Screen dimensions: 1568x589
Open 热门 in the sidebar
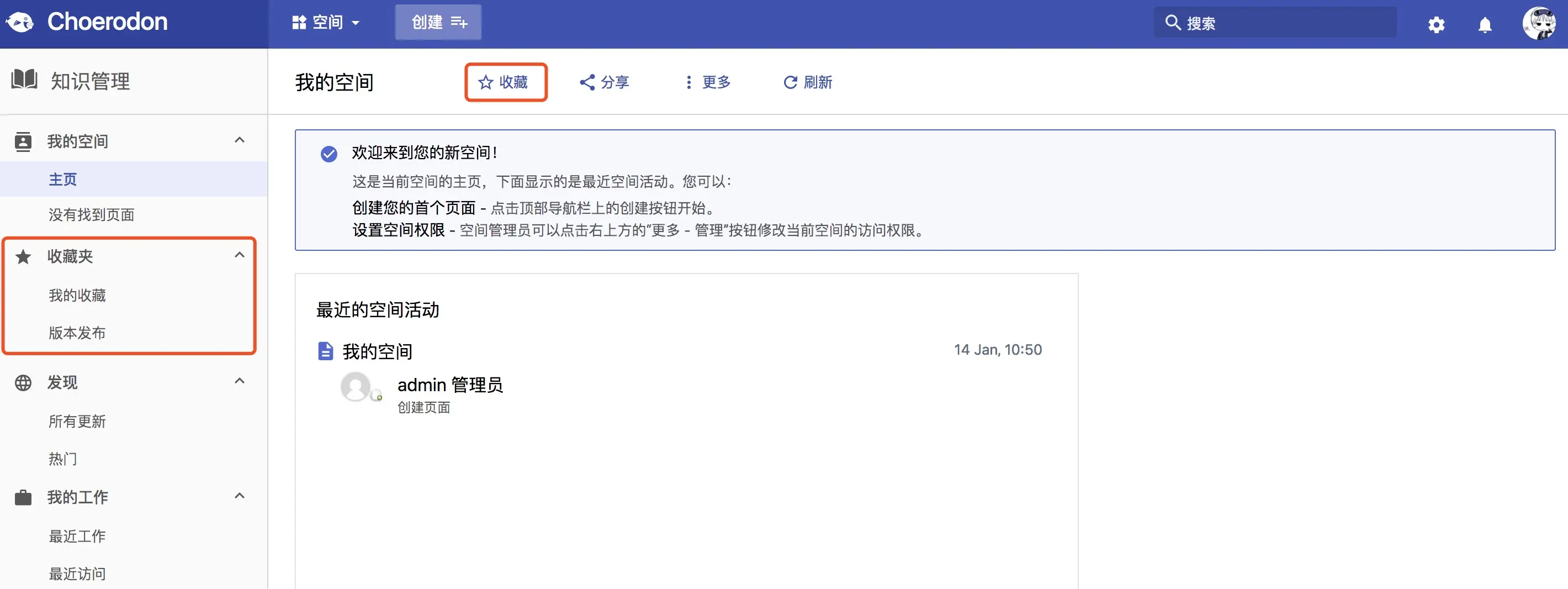coord(63,459)
